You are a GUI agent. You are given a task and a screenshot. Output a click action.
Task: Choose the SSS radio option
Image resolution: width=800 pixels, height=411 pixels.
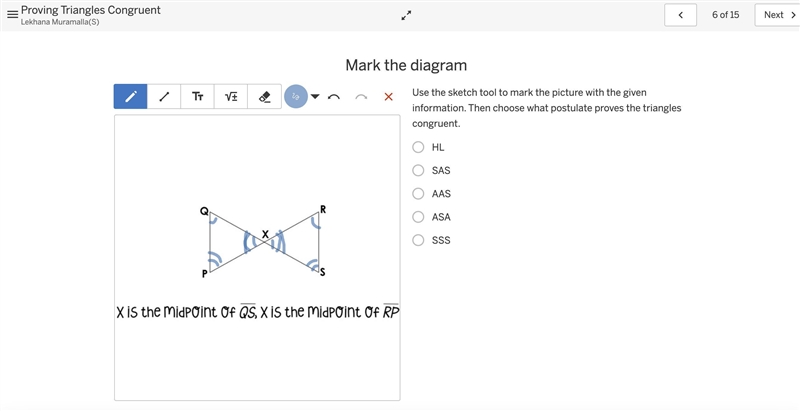click(418, 240)
